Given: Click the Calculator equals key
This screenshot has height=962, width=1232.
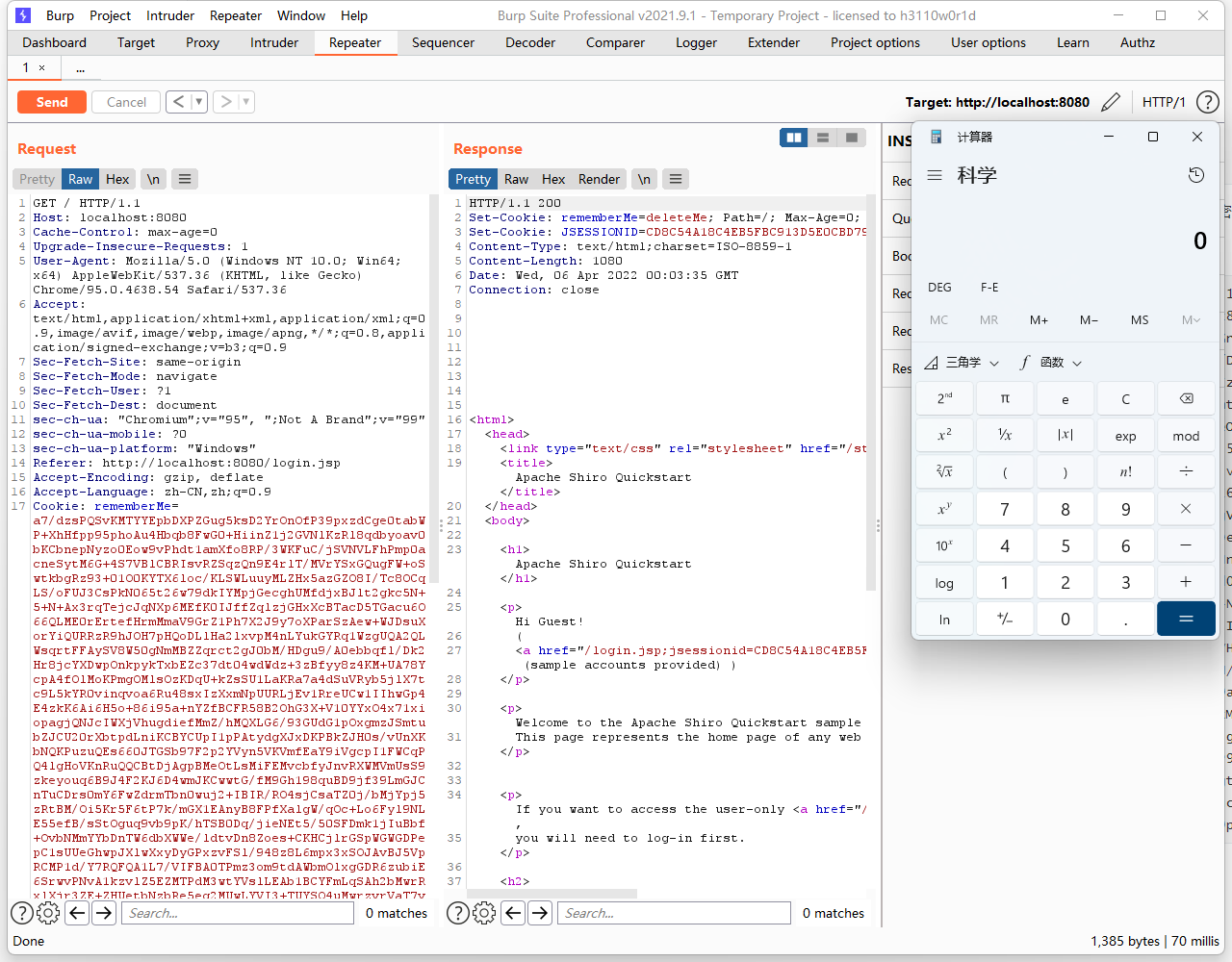Looking at the screenshot, I should [1186, 619].
